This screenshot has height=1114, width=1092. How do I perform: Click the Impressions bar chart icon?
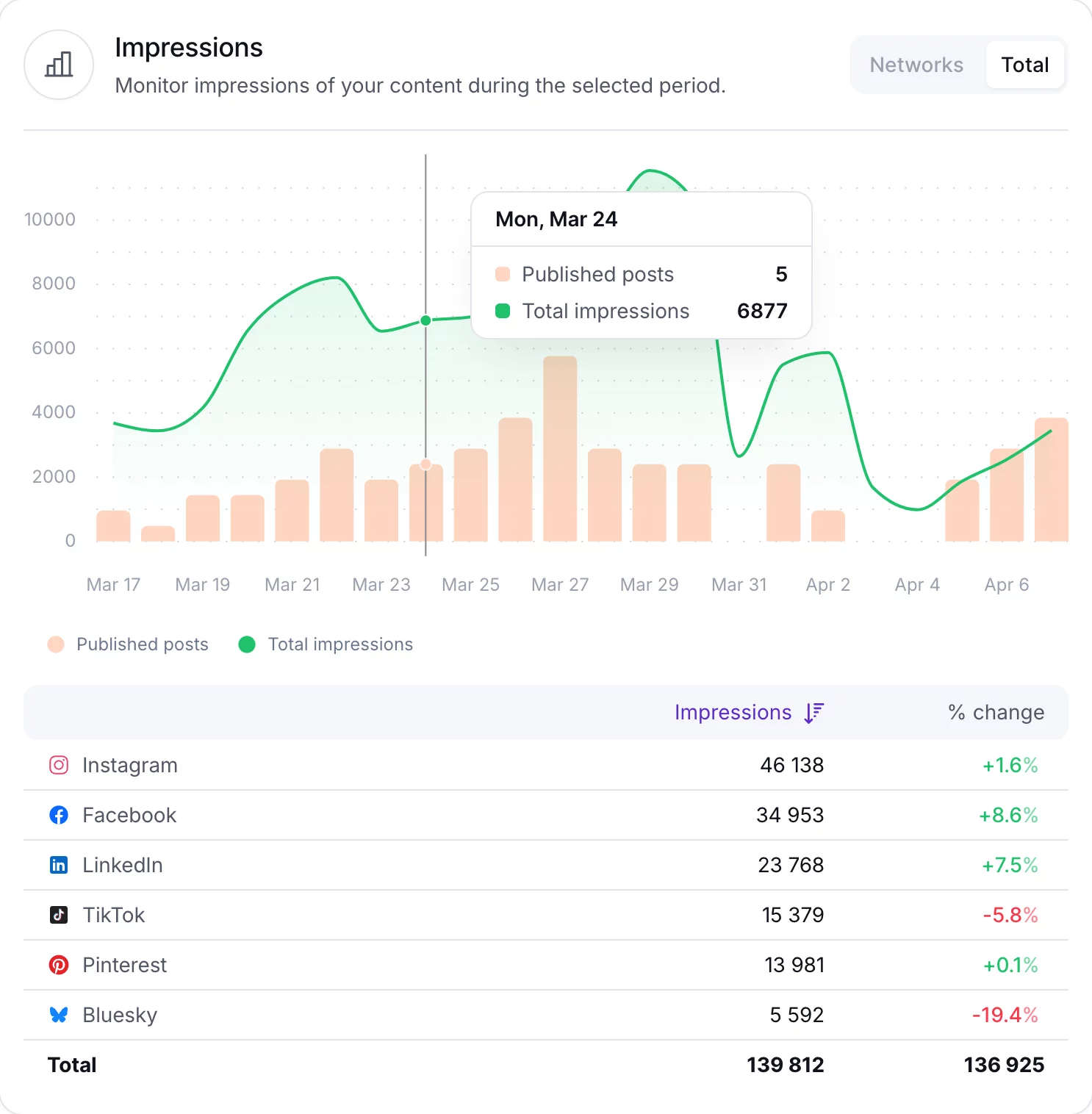coord(58,65)
